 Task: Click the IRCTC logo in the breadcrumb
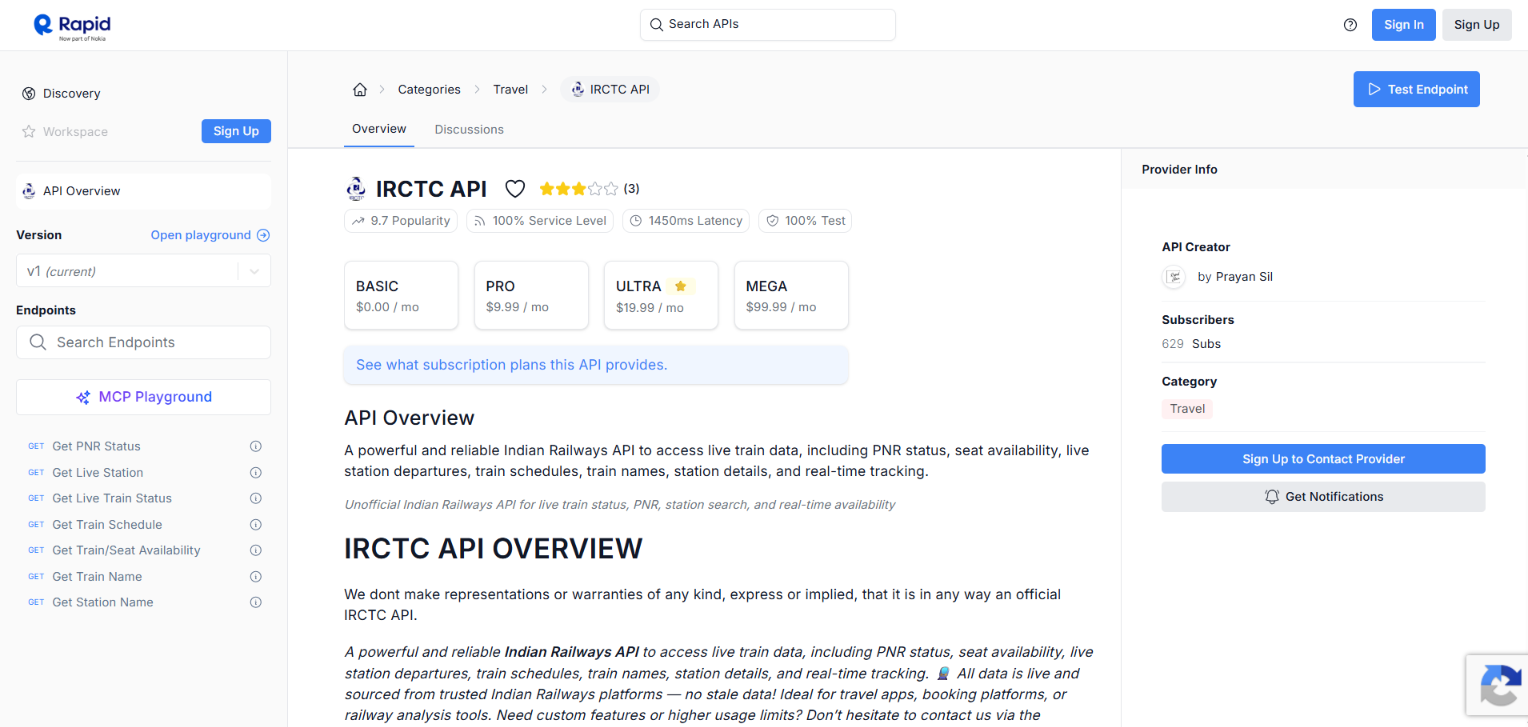coord(578,90)
